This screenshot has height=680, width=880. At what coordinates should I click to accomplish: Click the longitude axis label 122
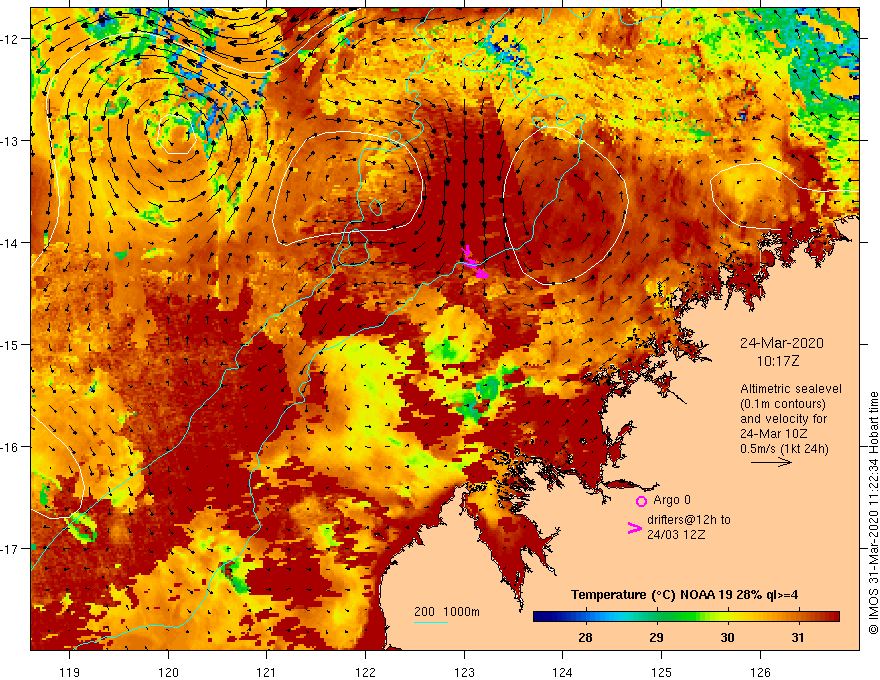365,672
